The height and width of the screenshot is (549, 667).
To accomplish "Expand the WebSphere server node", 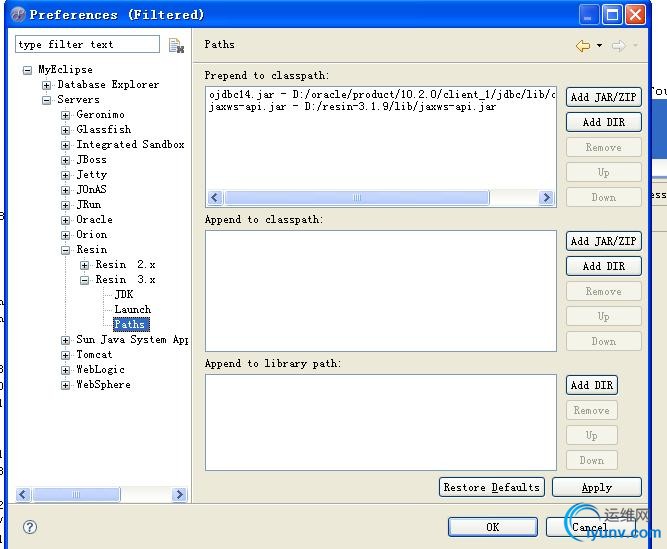I will pos(66,385).
